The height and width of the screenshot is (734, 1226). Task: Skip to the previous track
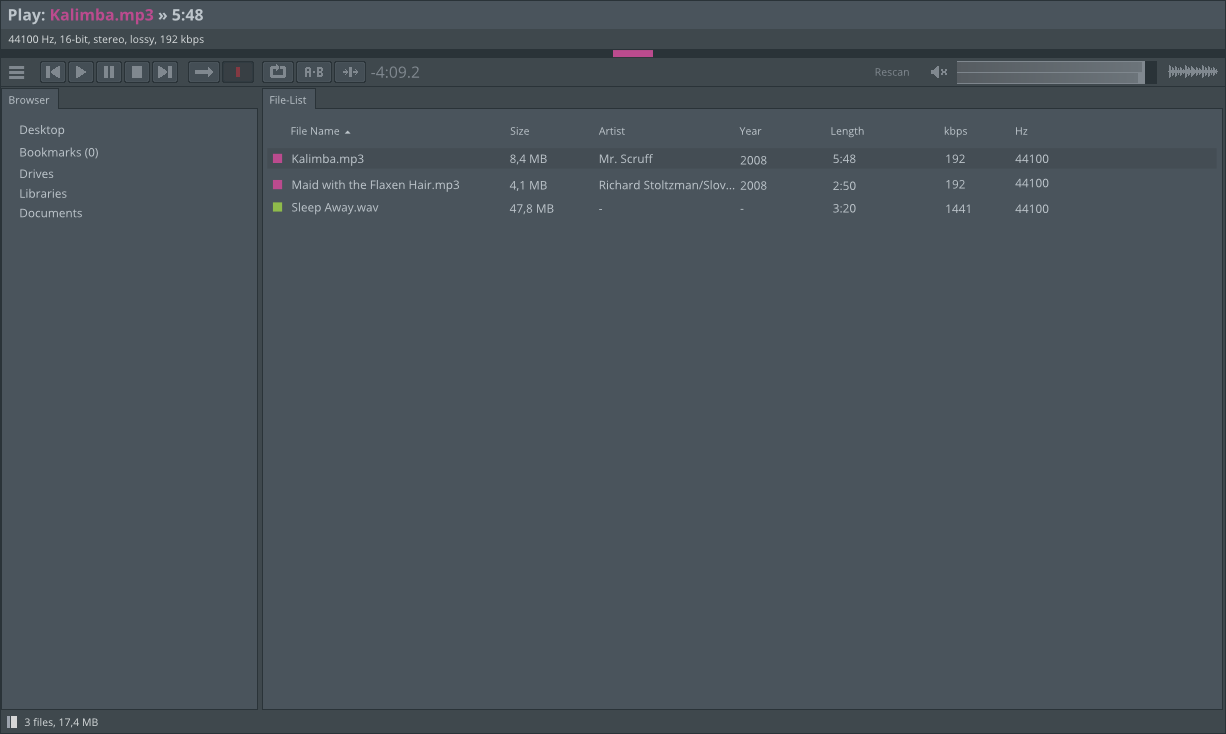click(53, 72)
